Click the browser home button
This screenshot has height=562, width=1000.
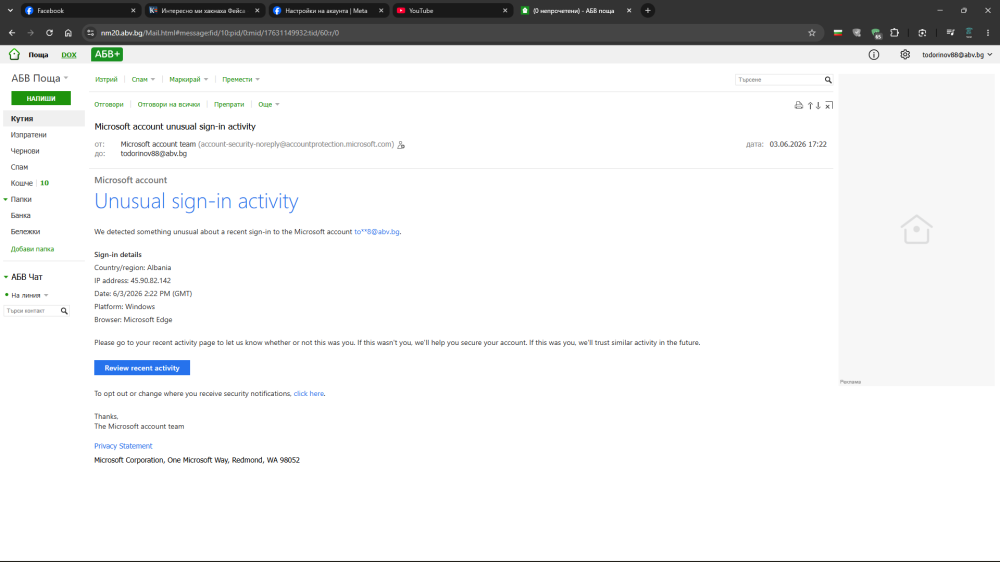[x=68, y=33]
